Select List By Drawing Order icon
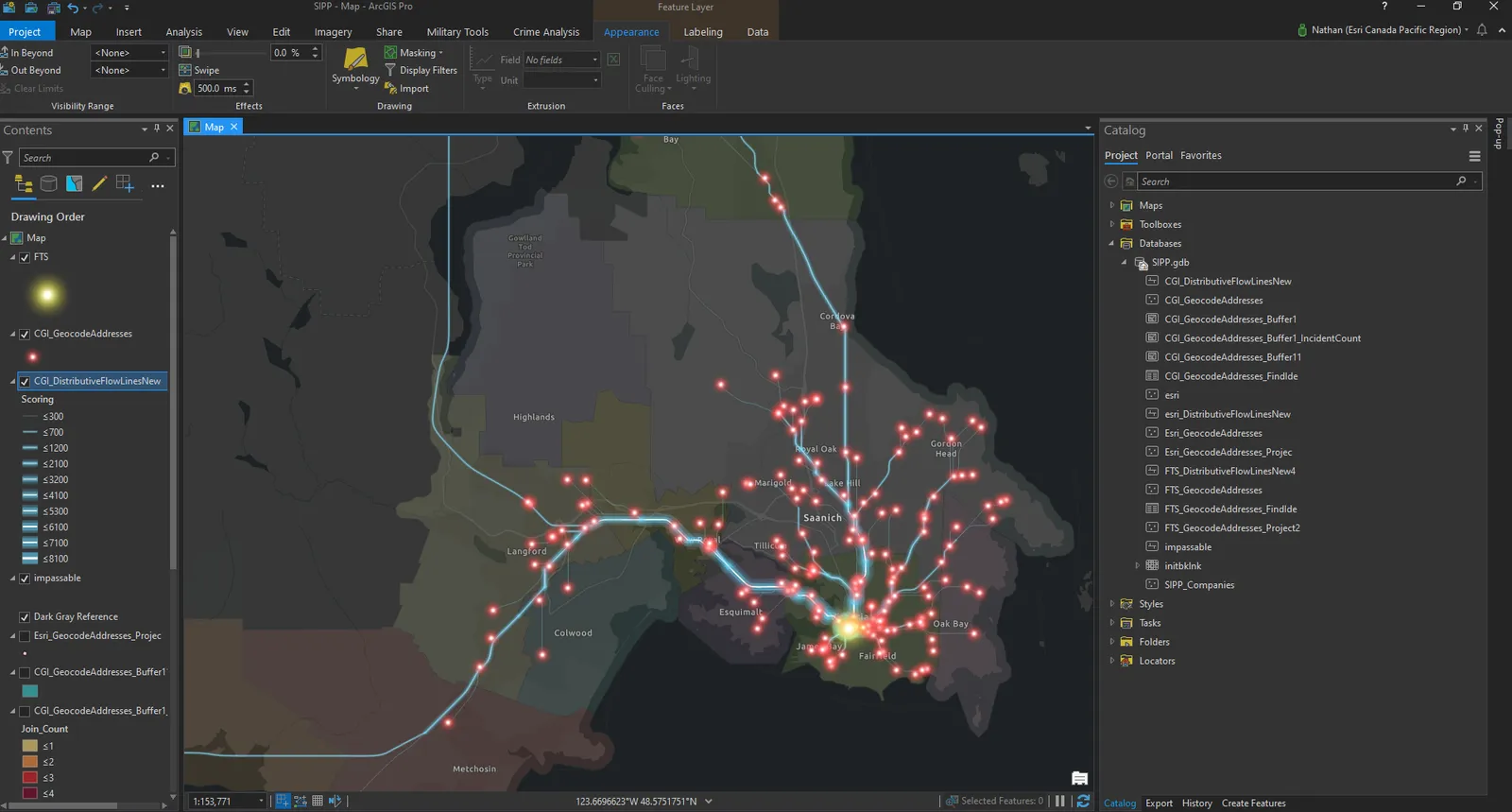Viewport: 1512px width, 812px height. tap(24, 184)
